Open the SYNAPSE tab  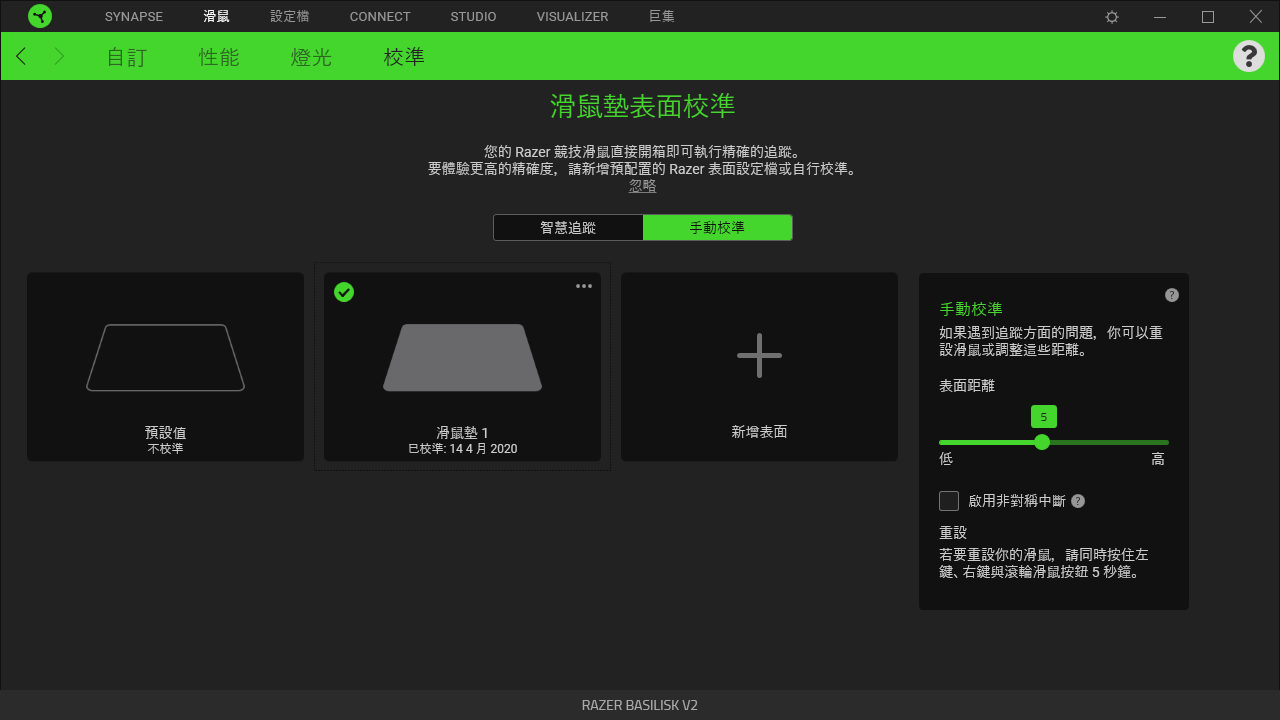[134, 17]
